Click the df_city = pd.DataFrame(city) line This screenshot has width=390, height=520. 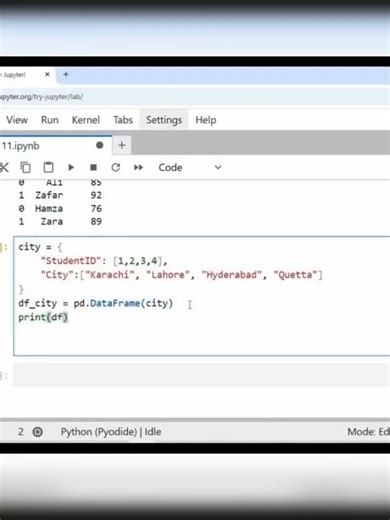pyautogui.click(x=96, y=303)
